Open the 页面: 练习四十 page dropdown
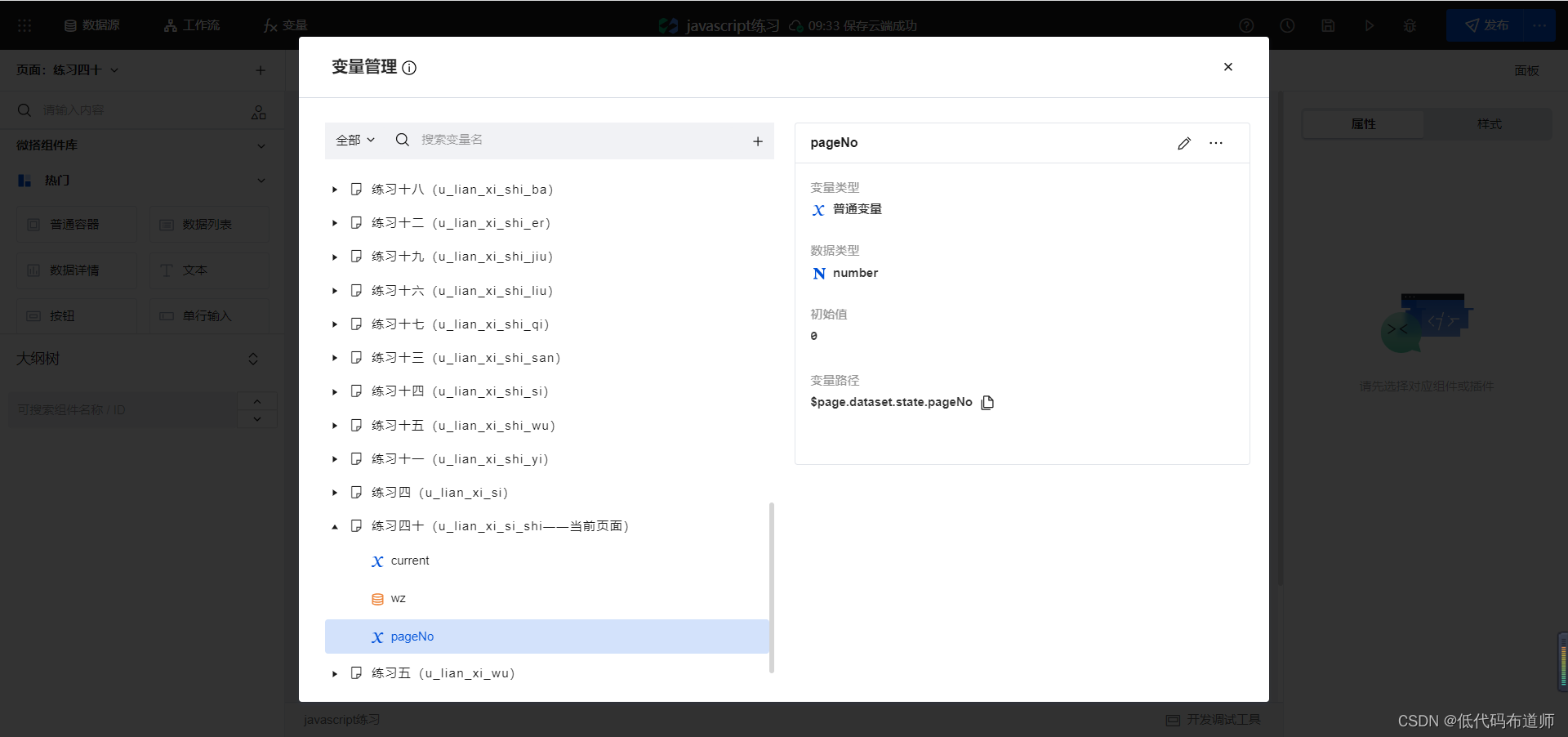 point(68,70)
